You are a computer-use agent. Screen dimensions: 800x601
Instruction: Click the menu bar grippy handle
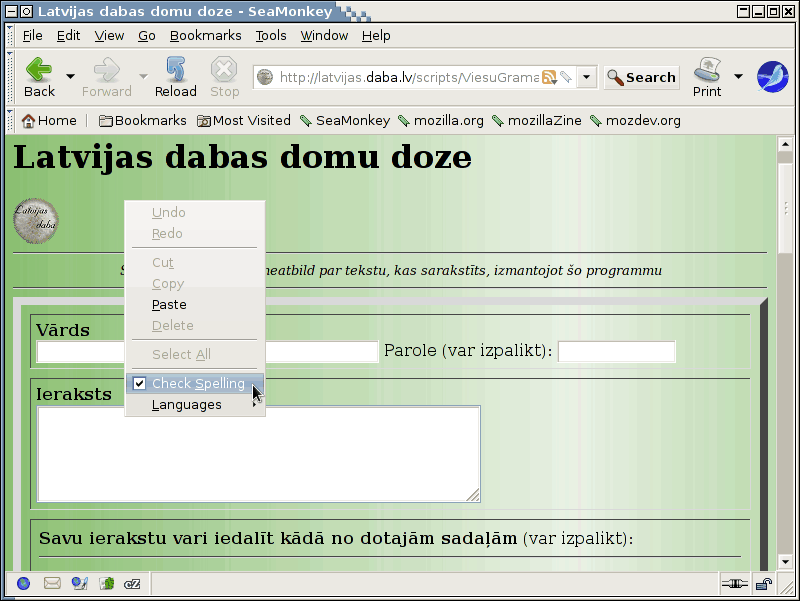coord(10,36)
